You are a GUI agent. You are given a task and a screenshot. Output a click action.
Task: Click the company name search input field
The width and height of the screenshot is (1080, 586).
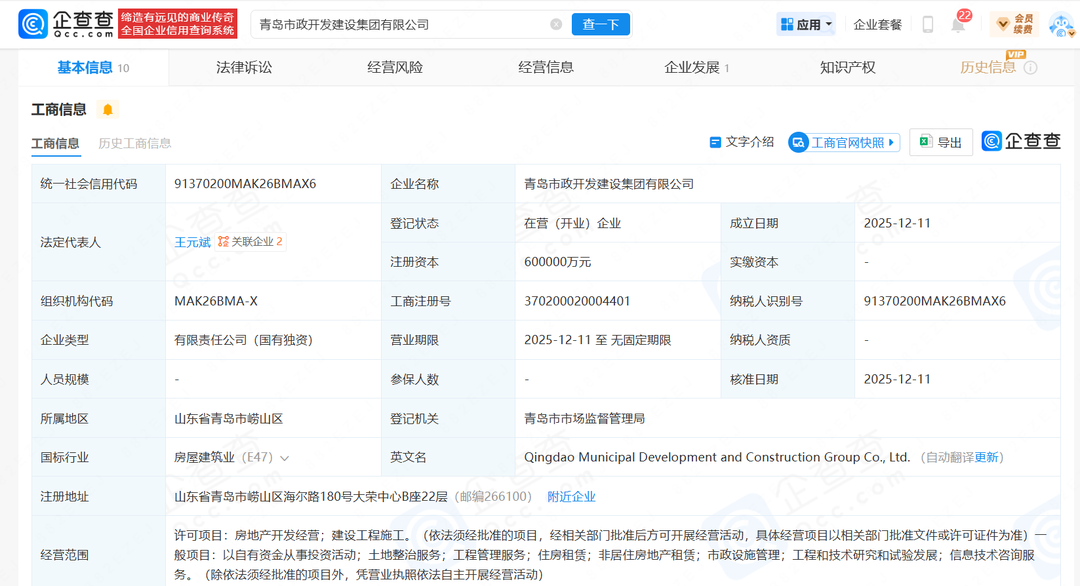(400, 24)
